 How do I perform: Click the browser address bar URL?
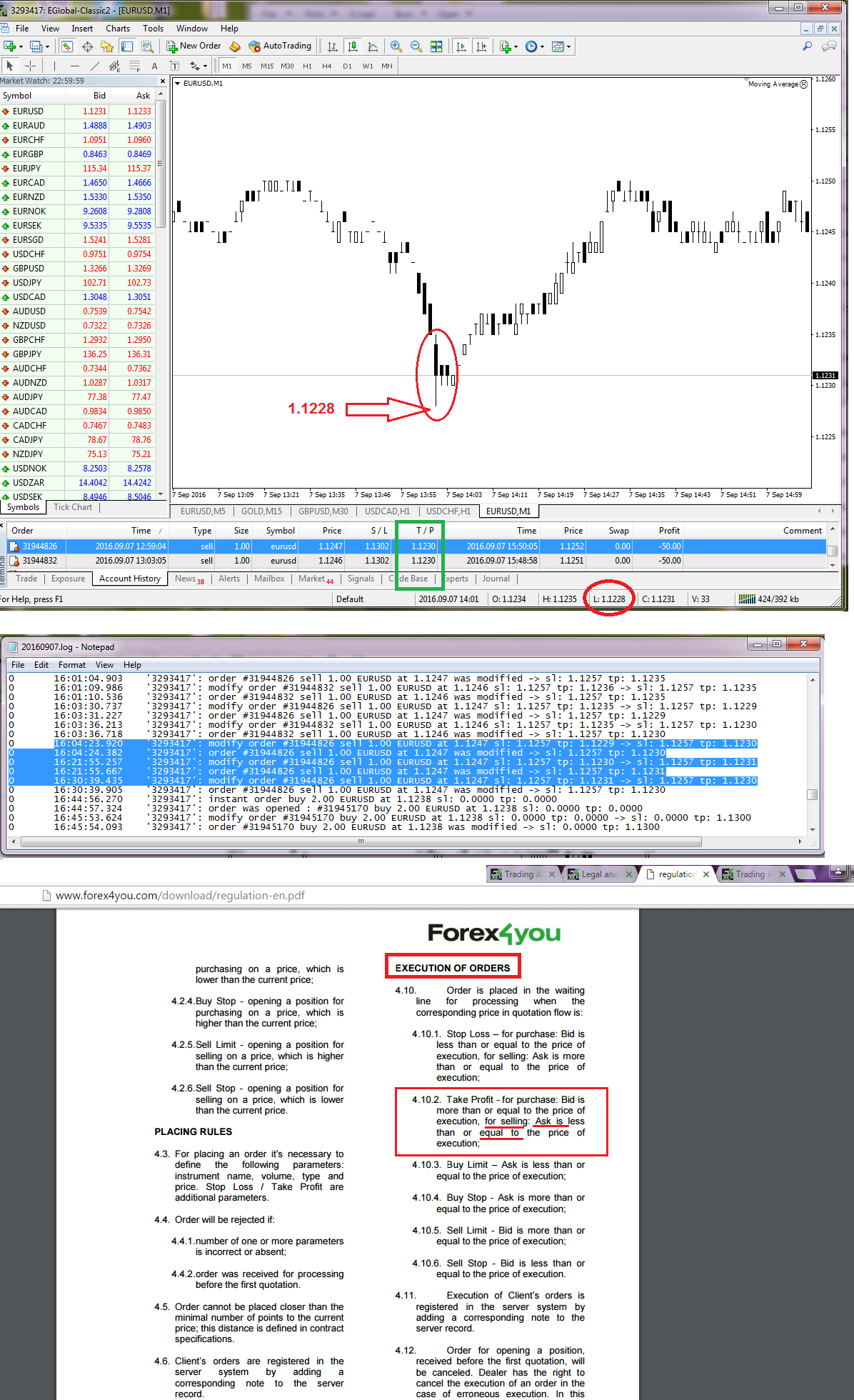pos(180,896)
